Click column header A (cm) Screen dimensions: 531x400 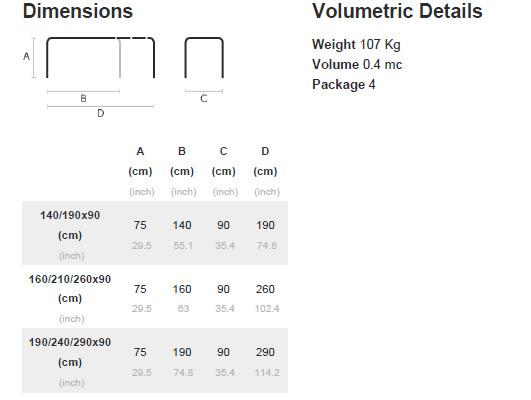140,161
